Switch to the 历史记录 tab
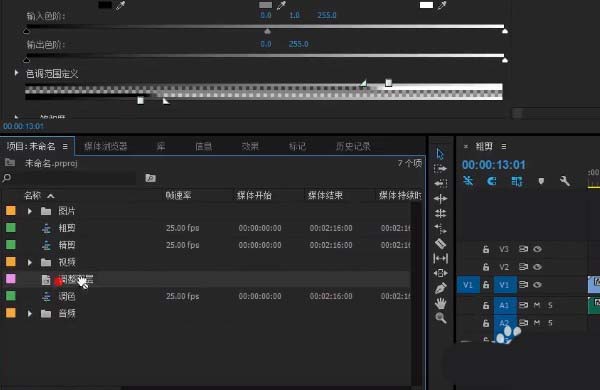 coord(353,146)
